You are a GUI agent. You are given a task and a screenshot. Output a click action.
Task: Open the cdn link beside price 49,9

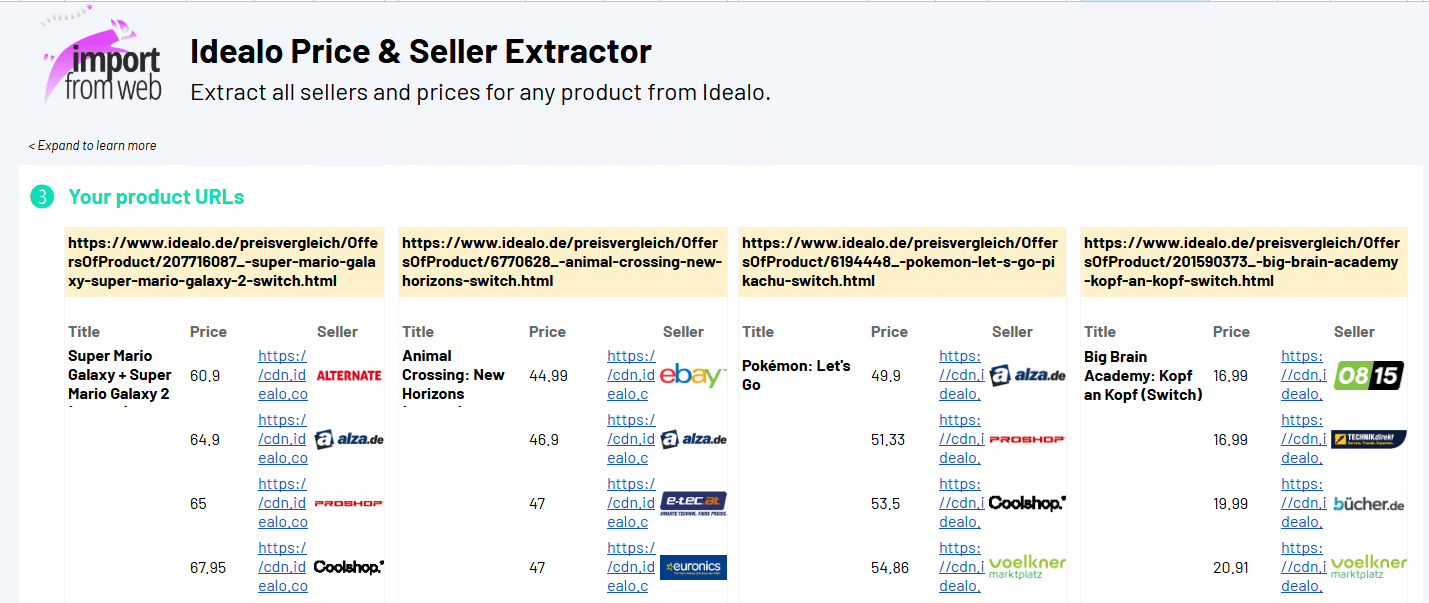[960, 375]
